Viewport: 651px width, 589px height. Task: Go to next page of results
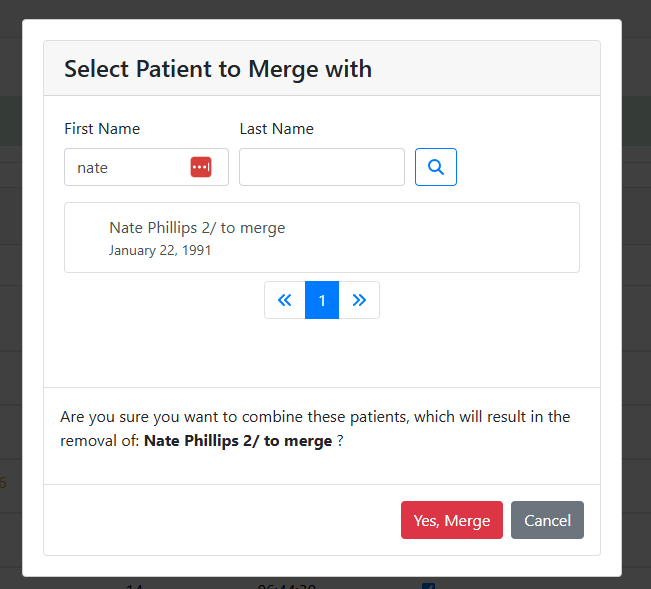(359, 300)
